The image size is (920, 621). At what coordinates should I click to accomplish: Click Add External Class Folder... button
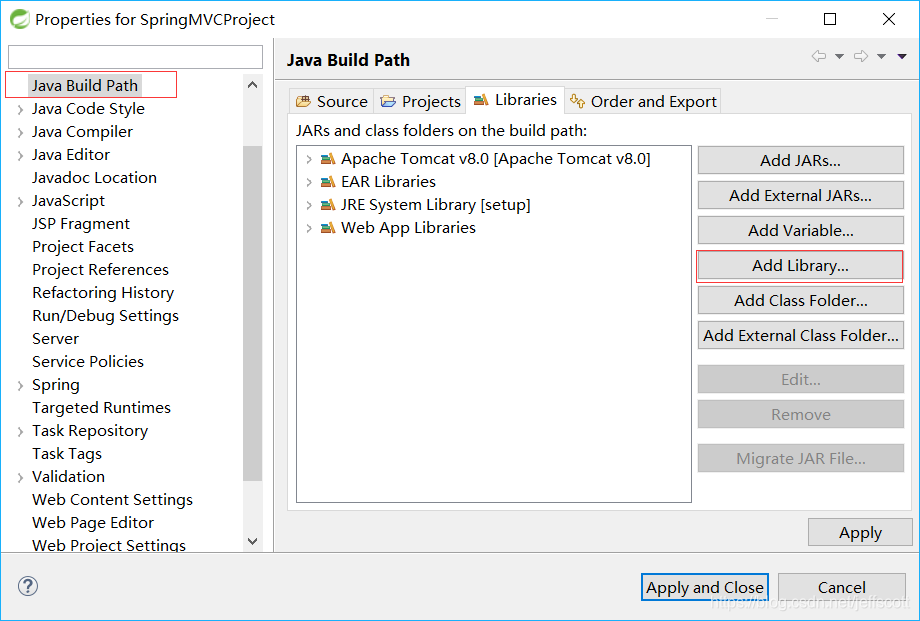tap(800, 335)
